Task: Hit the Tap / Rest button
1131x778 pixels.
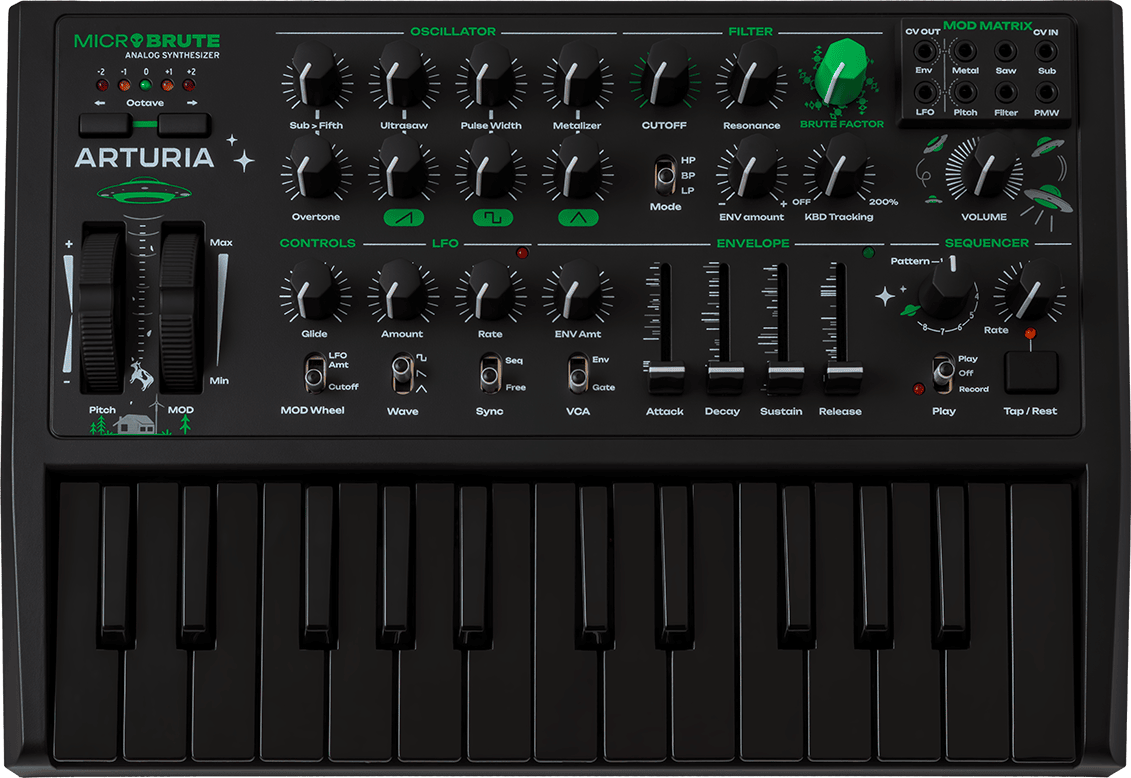Action: click(x=1031, y=373)
